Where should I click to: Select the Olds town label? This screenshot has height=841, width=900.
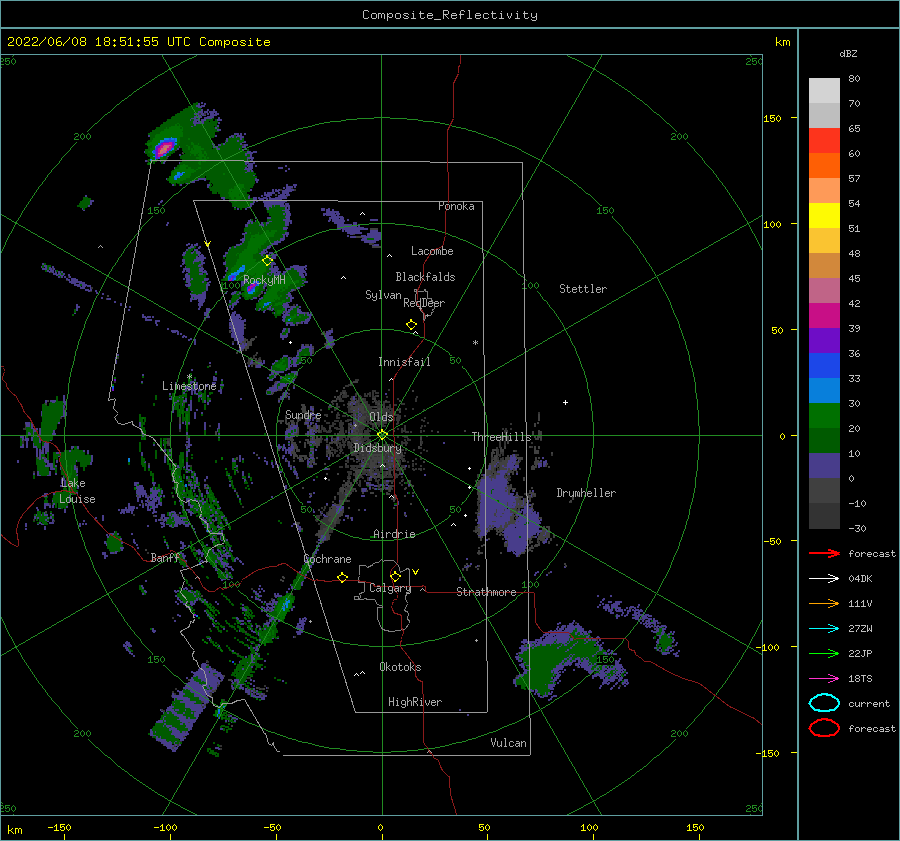pos(381,417)
